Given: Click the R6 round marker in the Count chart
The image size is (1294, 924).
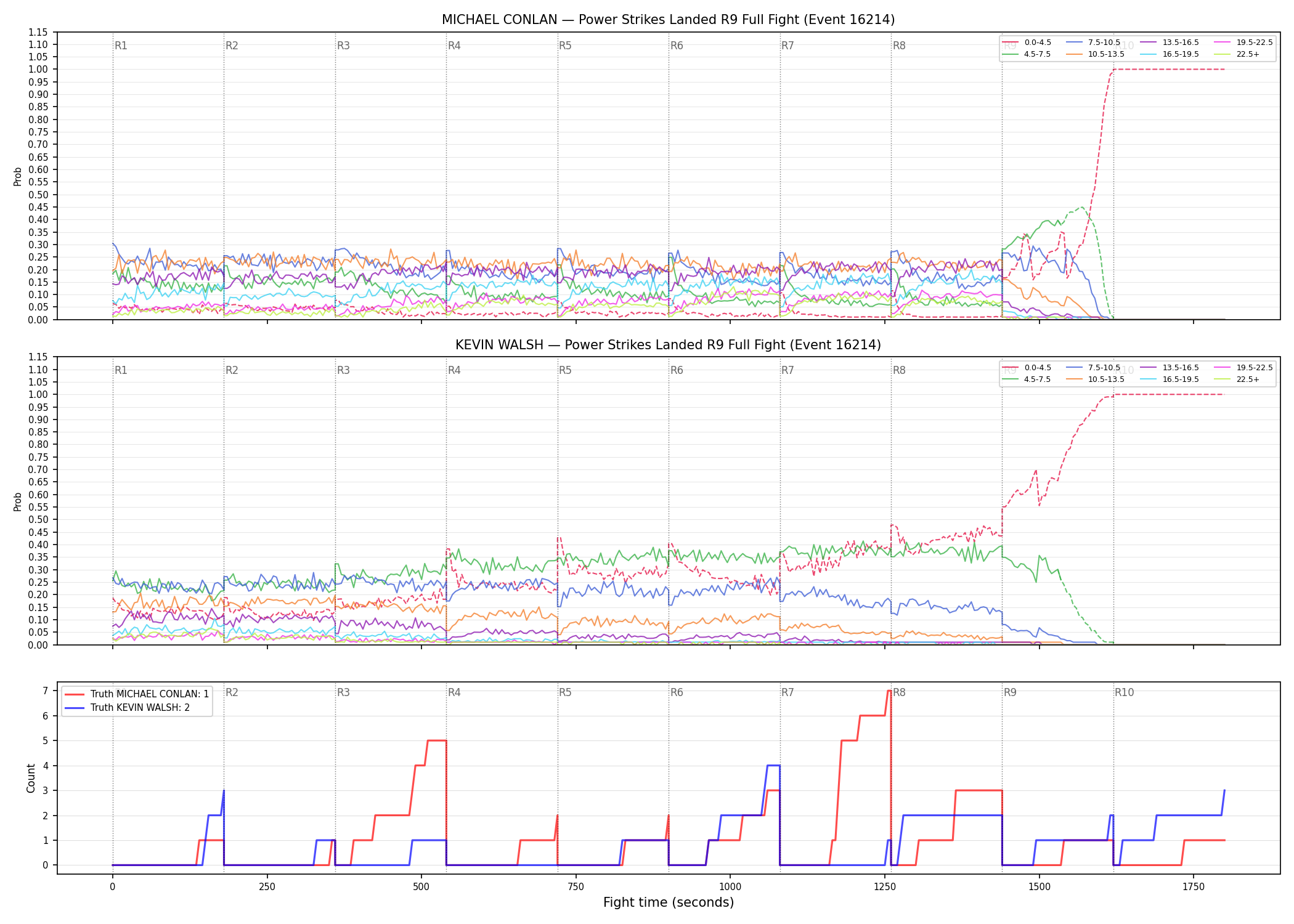Looking at the screenshot, I should [677, 692].
